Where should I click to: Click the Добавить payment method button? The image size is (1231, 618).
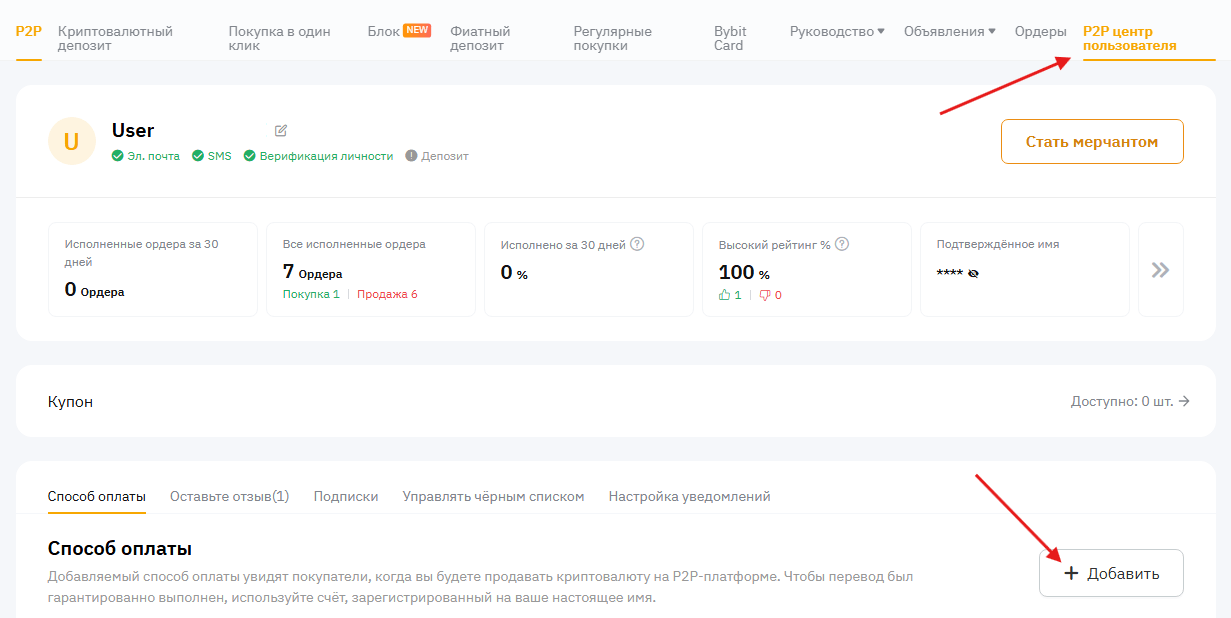pos(1111,573)
